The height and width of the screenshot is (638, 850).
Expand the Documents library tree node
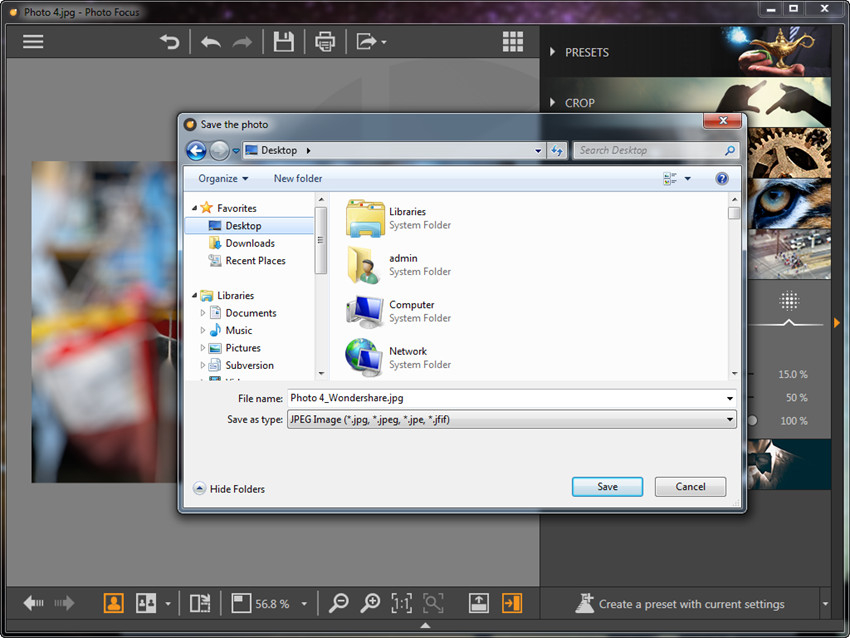point(203,313)
